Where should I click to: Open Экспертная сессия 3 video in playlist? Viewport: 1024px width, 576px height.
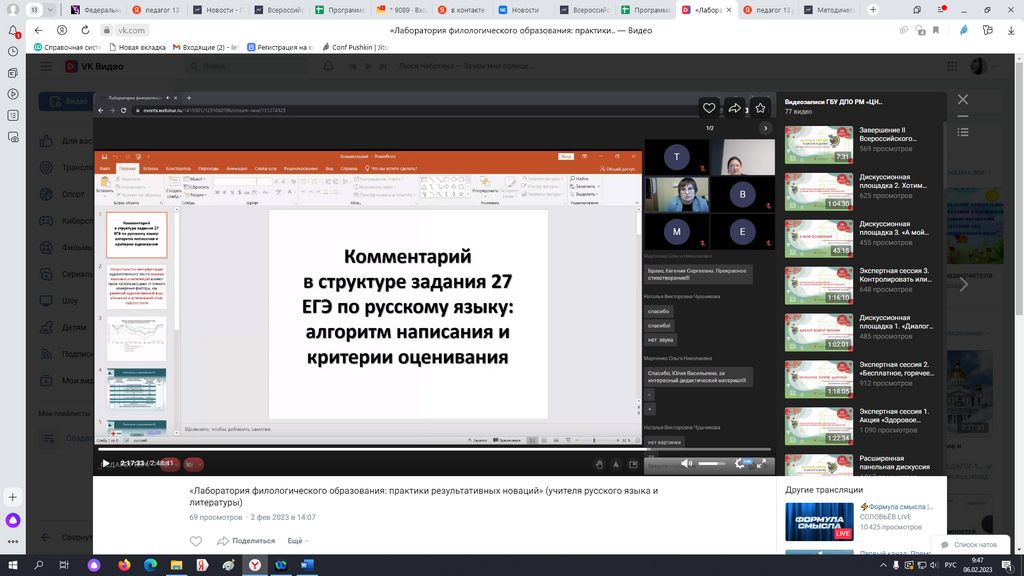pos(819,284)
